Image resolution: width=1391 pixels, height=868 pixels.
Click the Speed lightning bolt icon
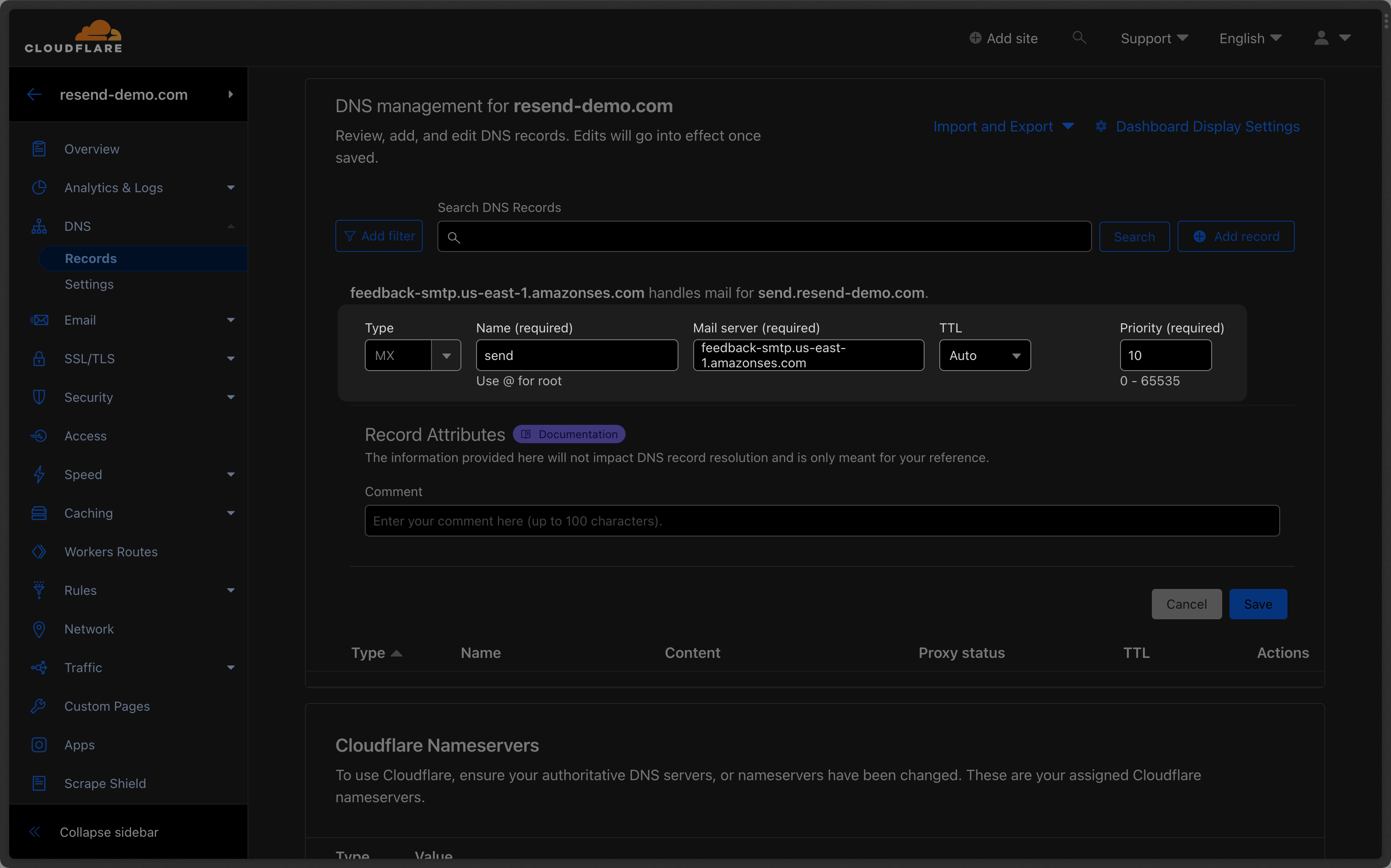(39, 474)
